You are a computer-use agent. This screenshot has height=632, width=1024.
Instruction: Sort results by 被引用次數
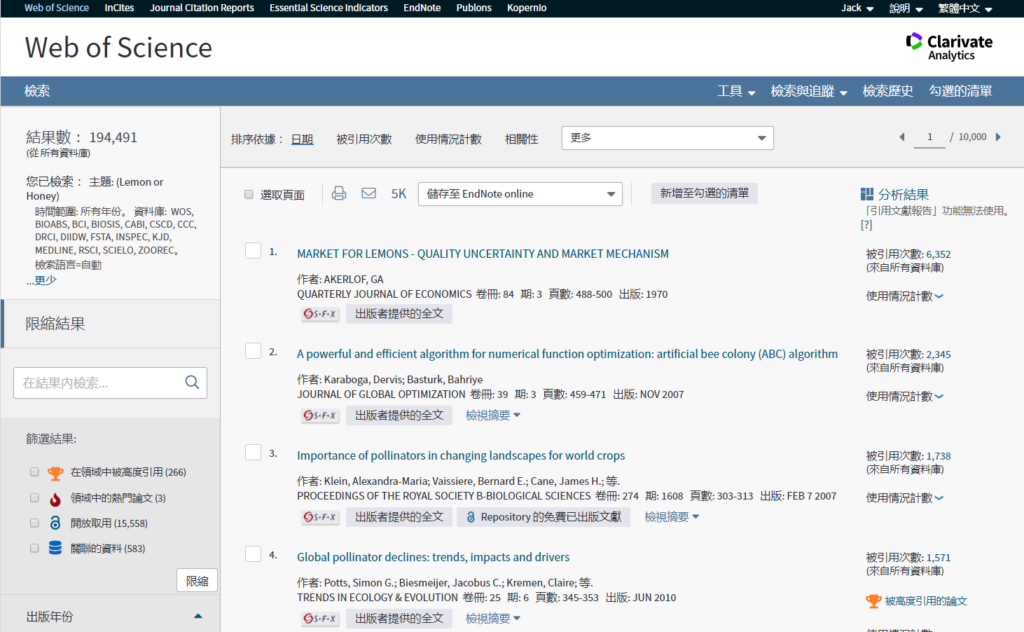click(x=364, y=139)
